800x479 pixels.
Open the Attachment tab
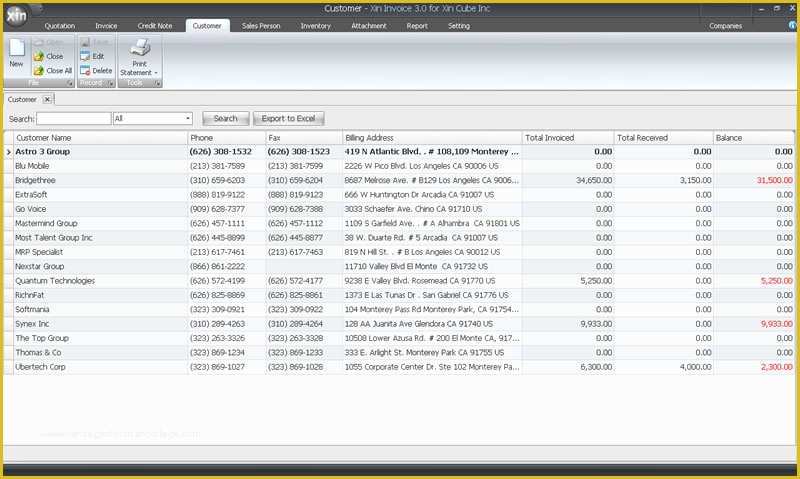coord(368,26)
